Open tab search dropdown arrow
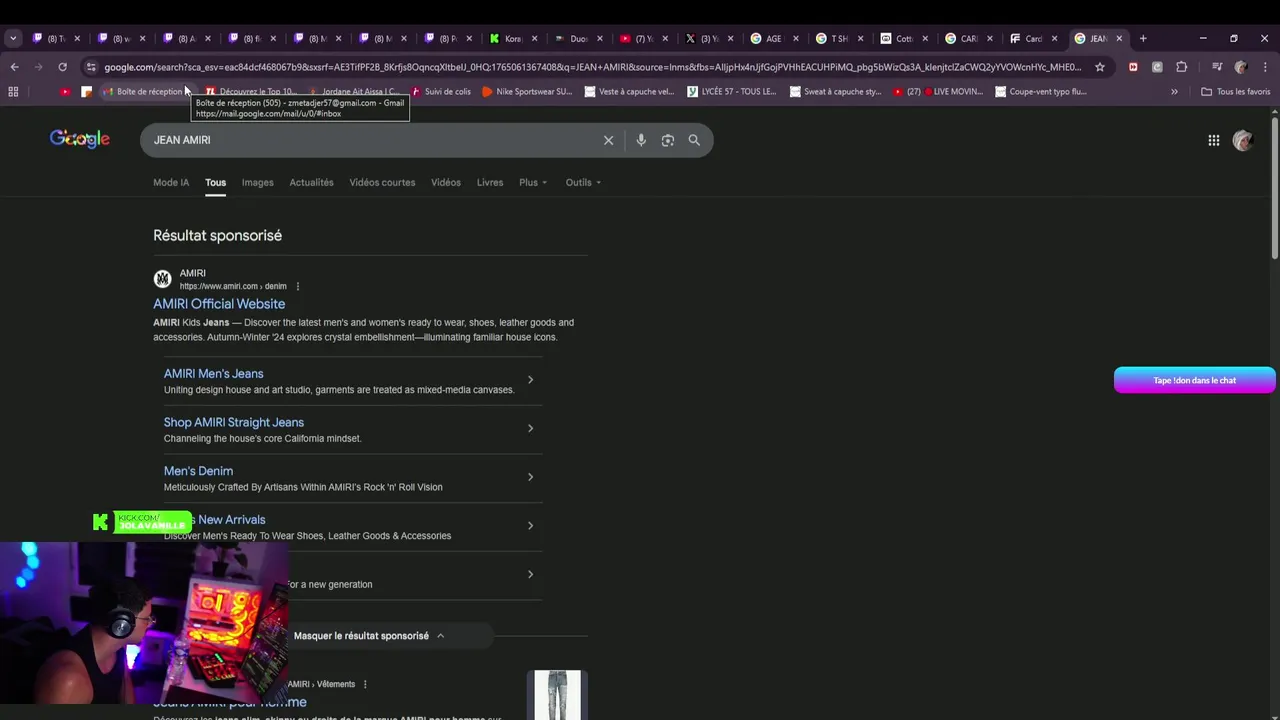This screenshot has height=720, width=1280. pos(13,38)
